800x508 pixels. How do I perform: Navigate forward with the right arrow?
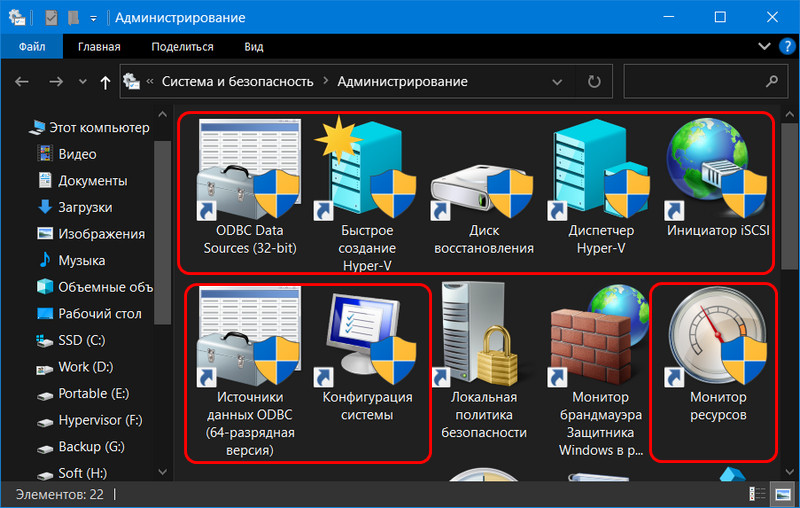(56, 81)
